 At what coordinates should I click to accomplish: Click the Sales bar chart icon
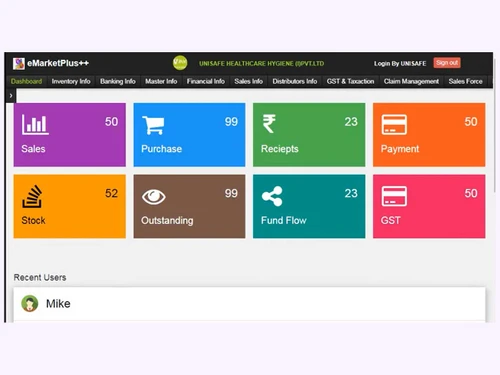(35, 124)
